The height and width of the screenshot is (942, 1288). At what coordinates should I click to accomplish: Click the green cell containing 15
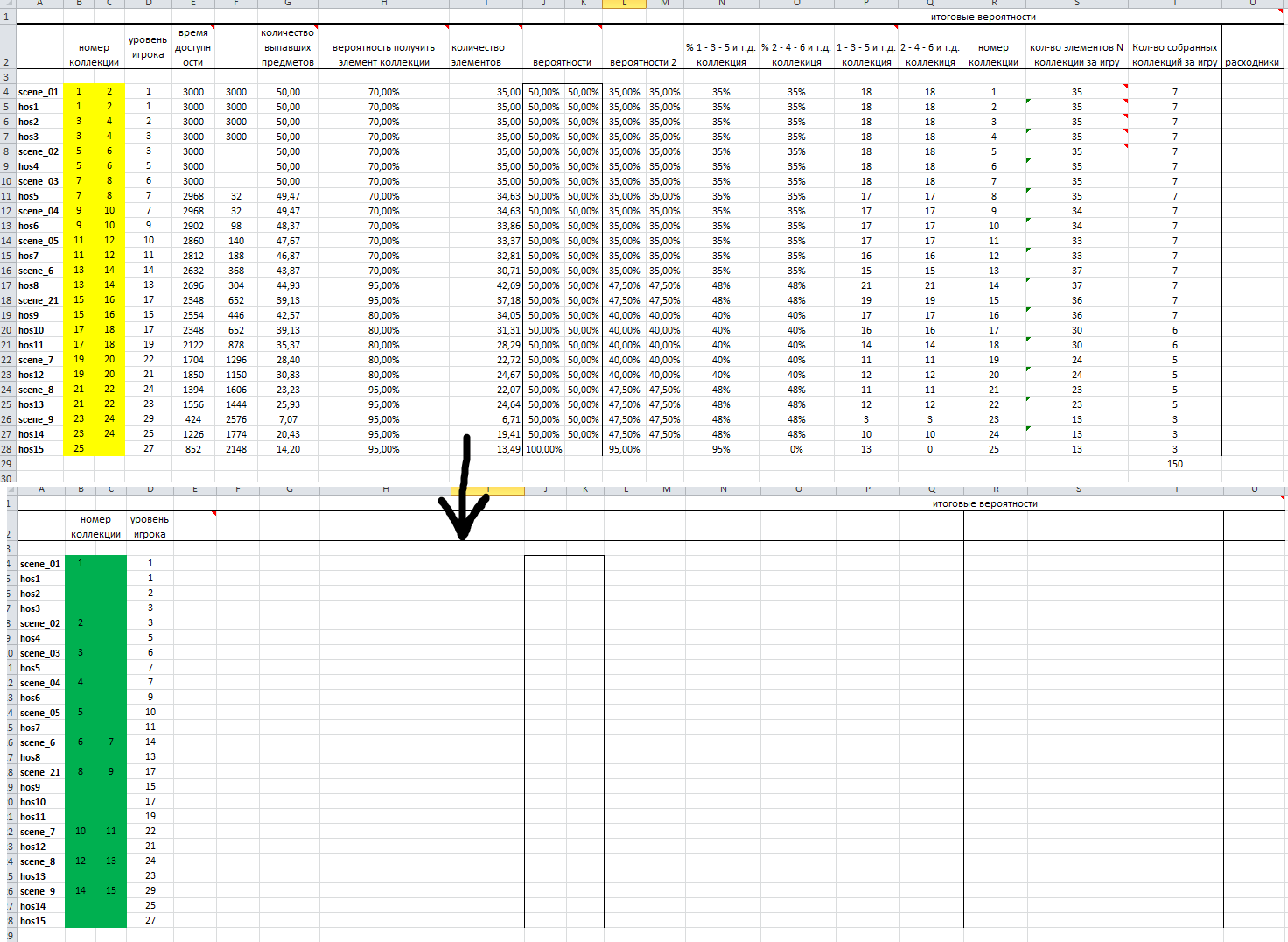[111, 890]
